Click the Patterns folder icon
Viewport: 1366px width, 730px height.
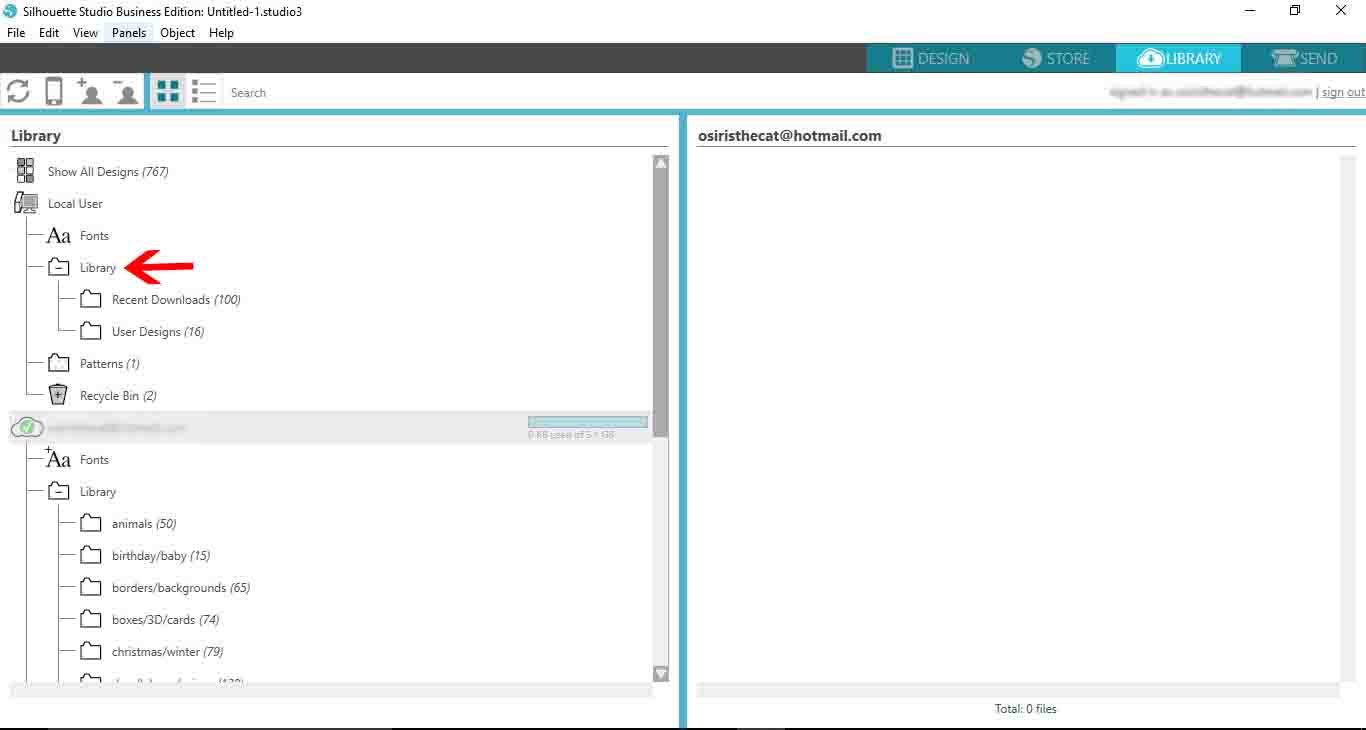coord(58,363)
